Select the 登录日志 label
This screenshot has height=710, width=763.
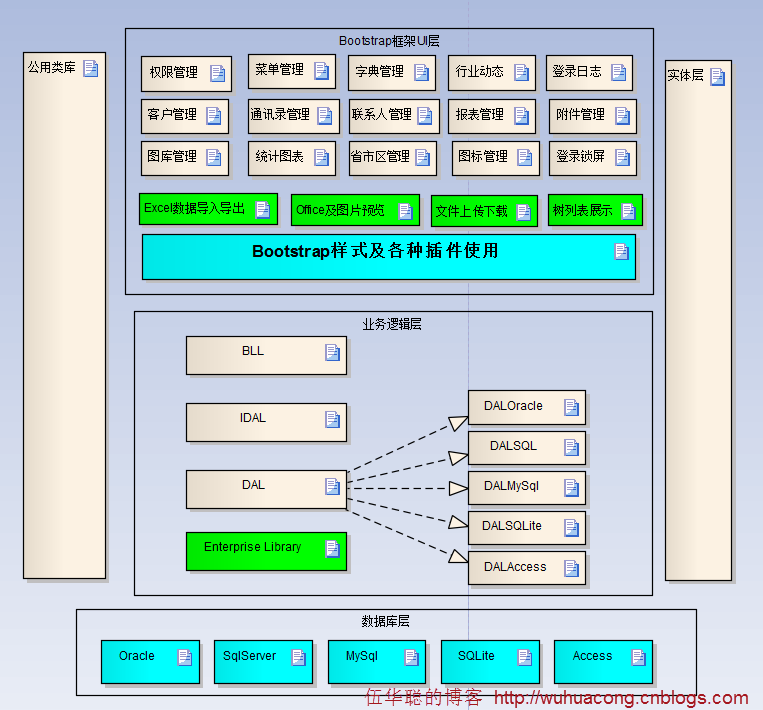click(x=577, y=72)
